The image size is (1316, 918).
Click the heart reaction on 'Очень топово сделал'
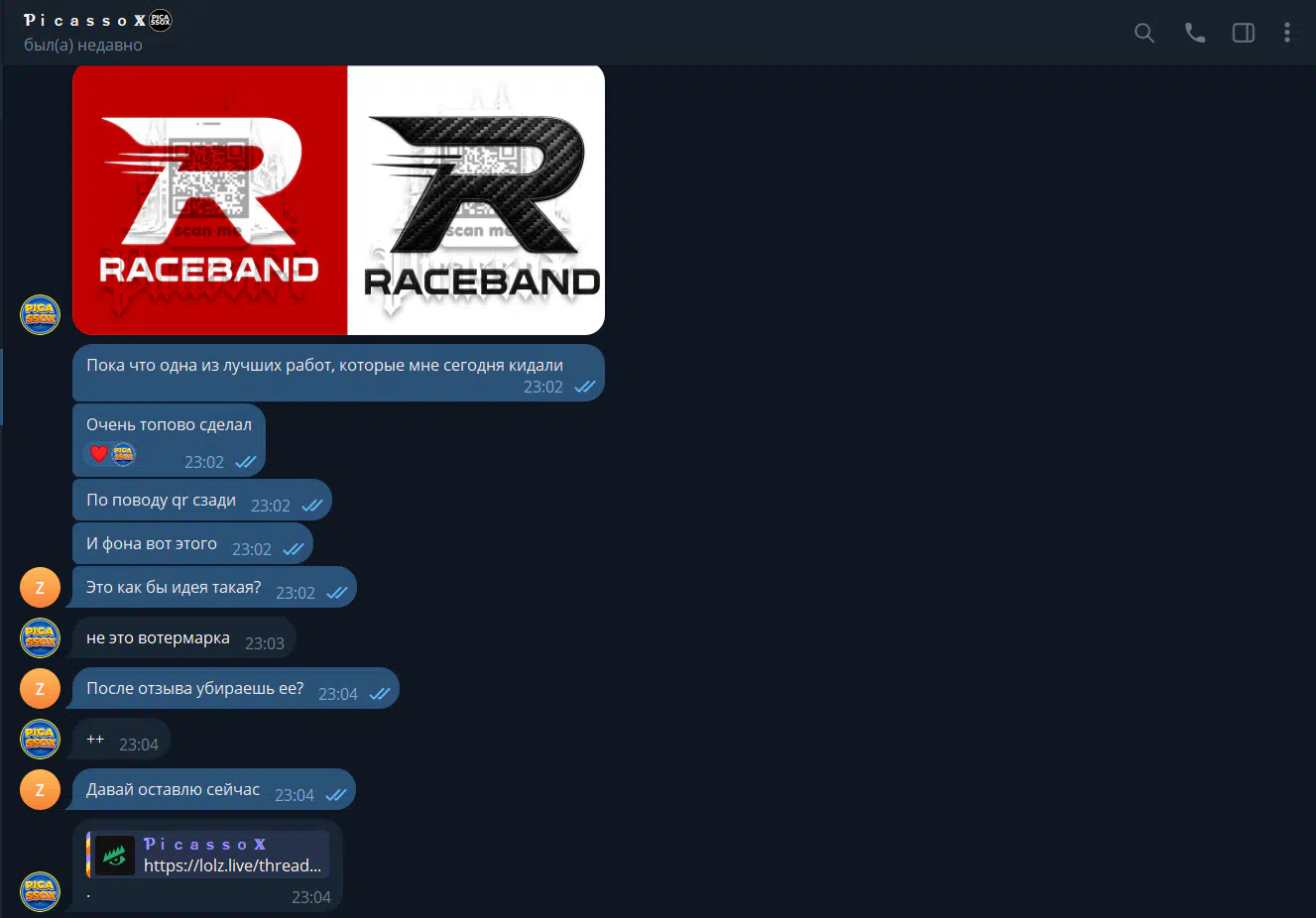[x=99, y=454]
